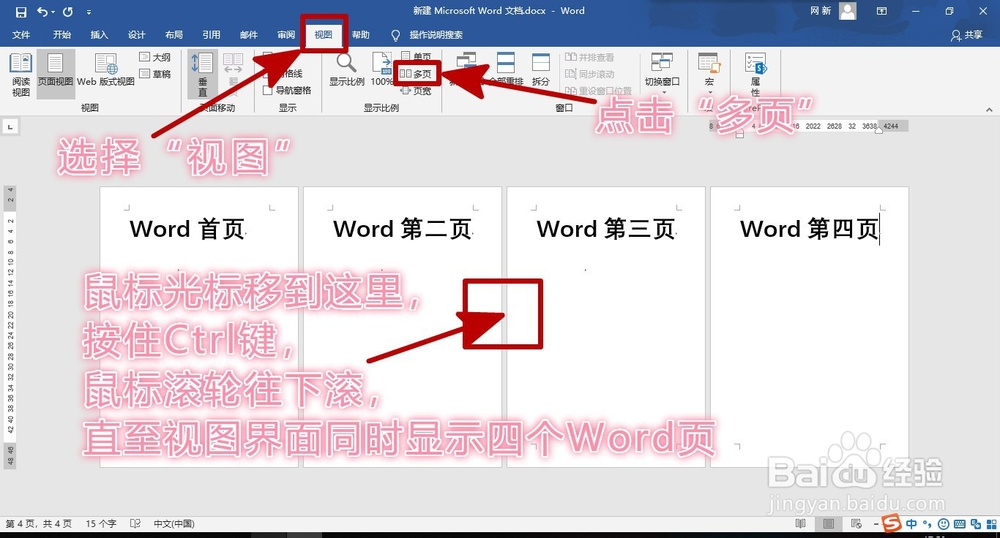Undo the last action in the quick access toolbar
This screenshot has width=1000, height=538.
pos(42,11)
